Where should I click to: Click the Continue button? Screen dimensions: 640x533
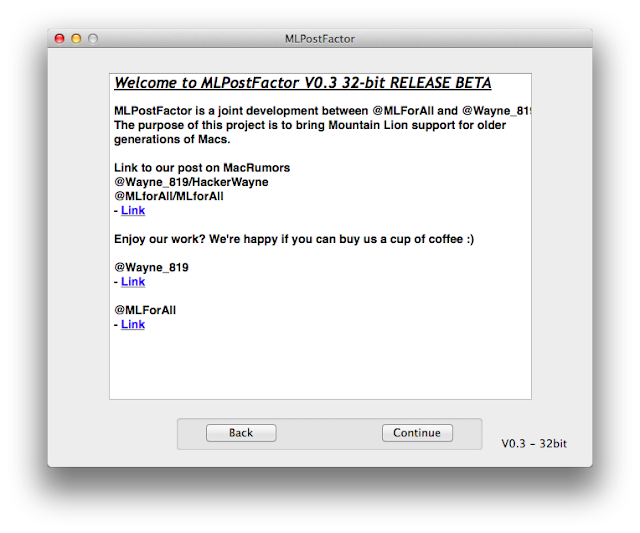(x=417, y=433)
